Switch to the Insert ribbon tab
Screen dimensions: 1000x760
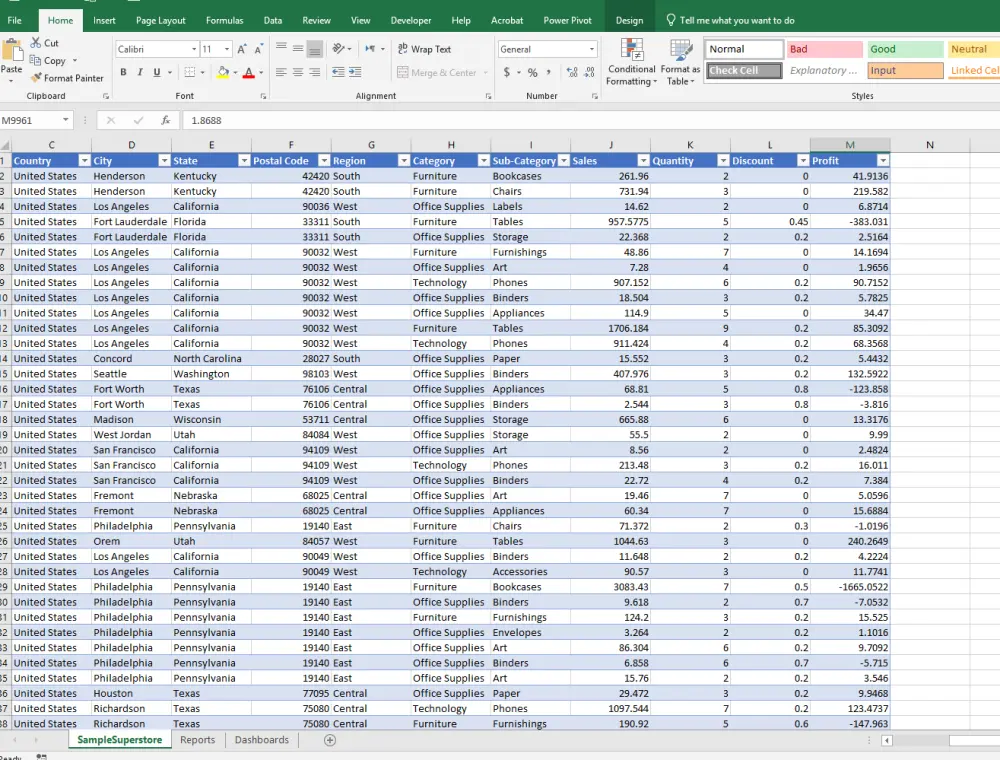[104, 20]
